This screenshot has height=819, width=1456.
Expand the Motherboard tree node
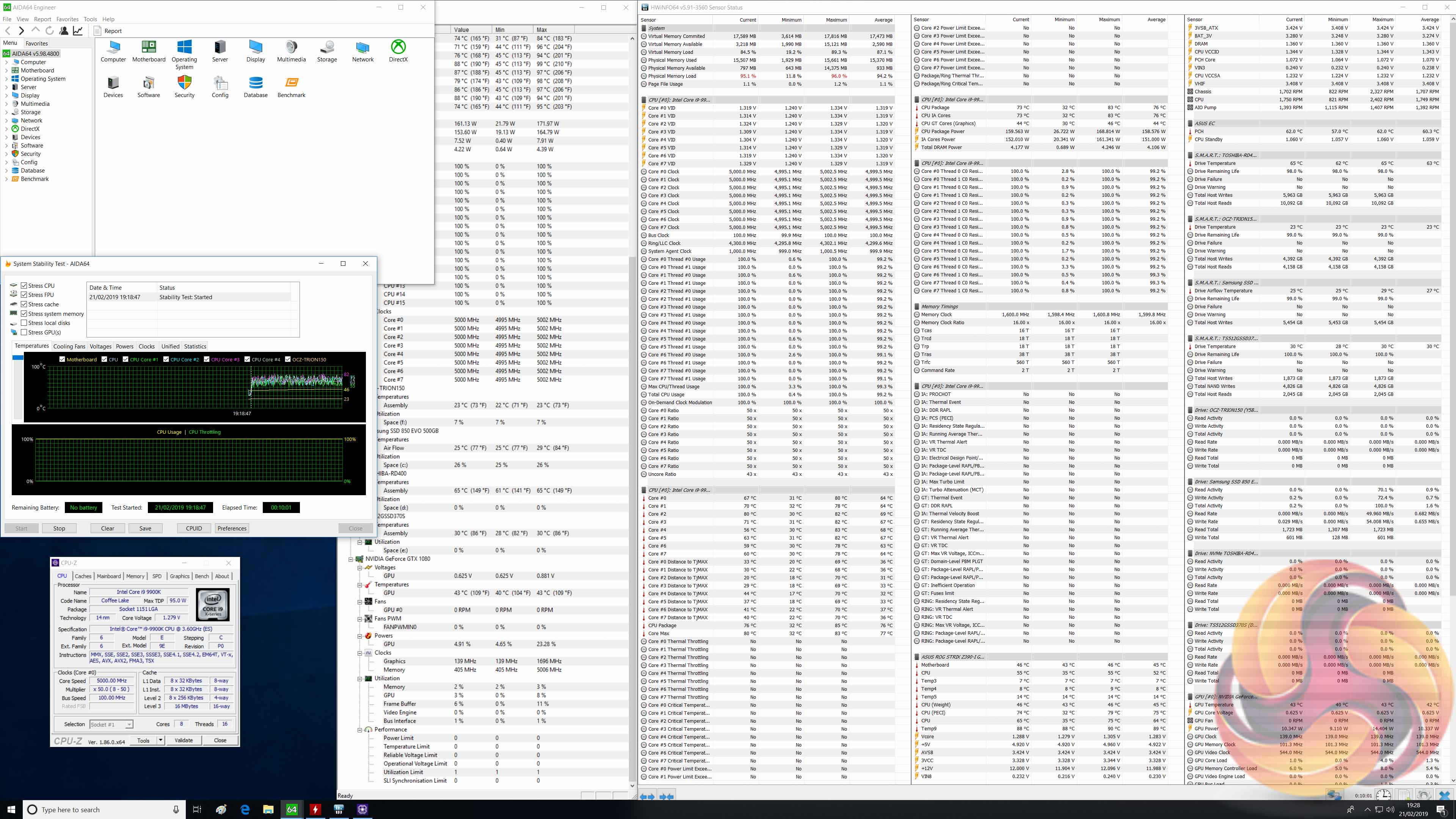click(x=6, y=71)
